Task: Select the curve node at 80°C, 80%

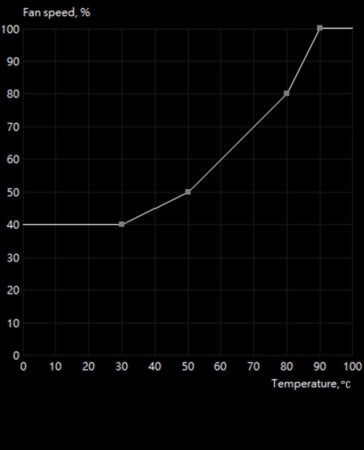Action: [x=287, y=94]
